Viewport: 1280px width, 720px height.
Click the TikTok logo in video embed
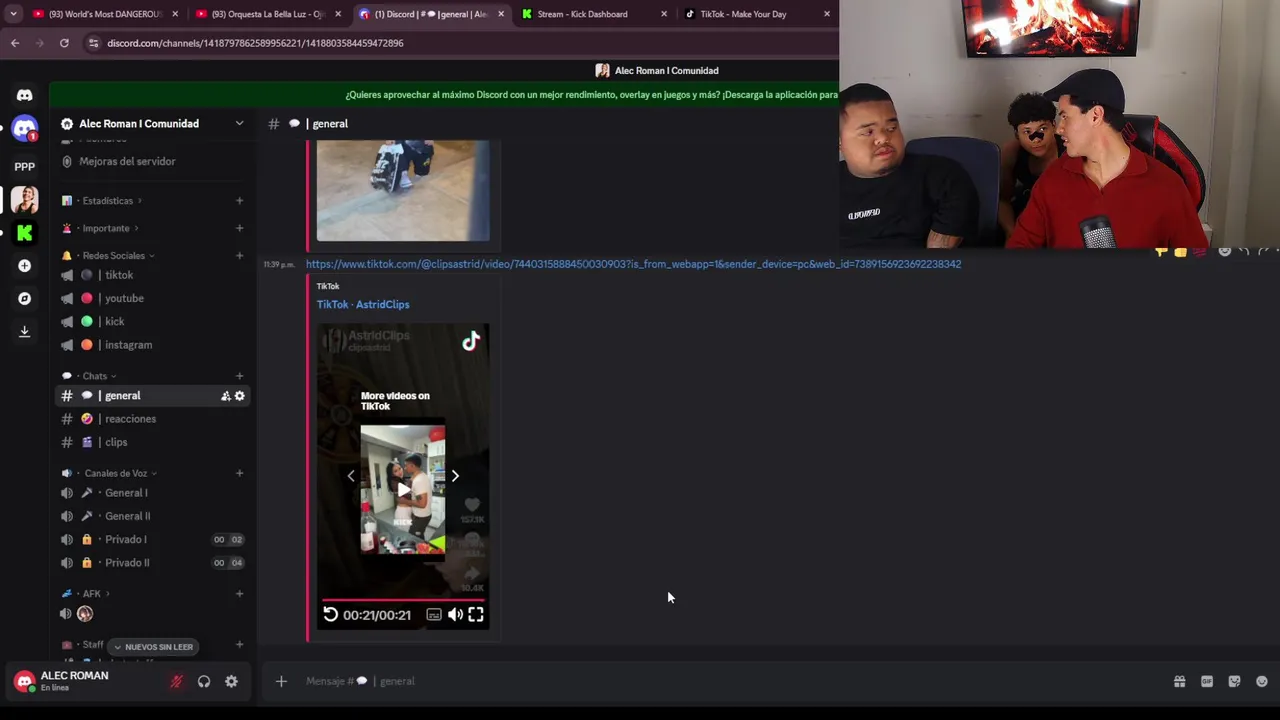[x=471, y=342]
